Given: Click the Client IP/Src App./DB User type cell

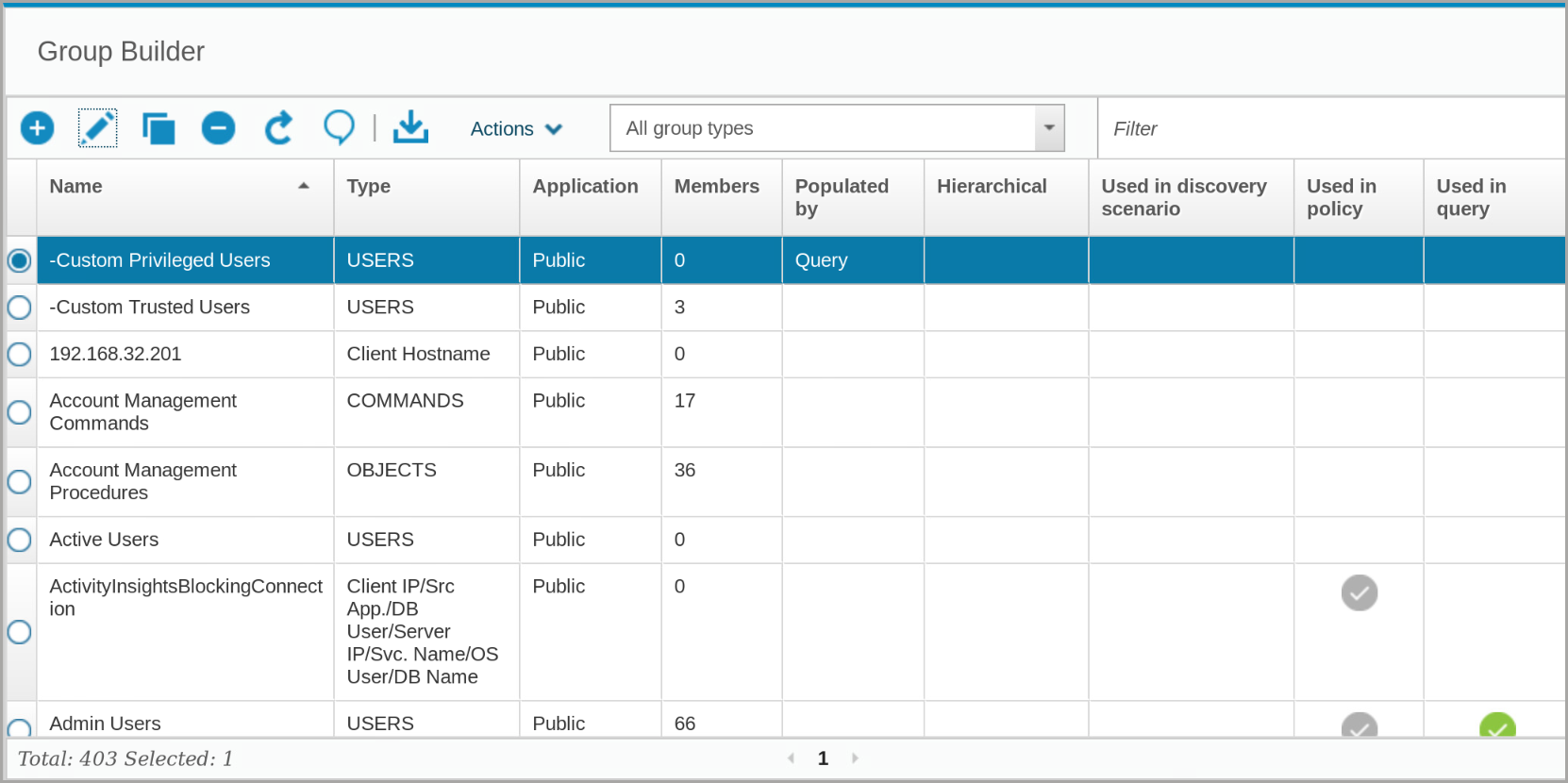Looking at the screenshot, I should (x=426, y=632).
